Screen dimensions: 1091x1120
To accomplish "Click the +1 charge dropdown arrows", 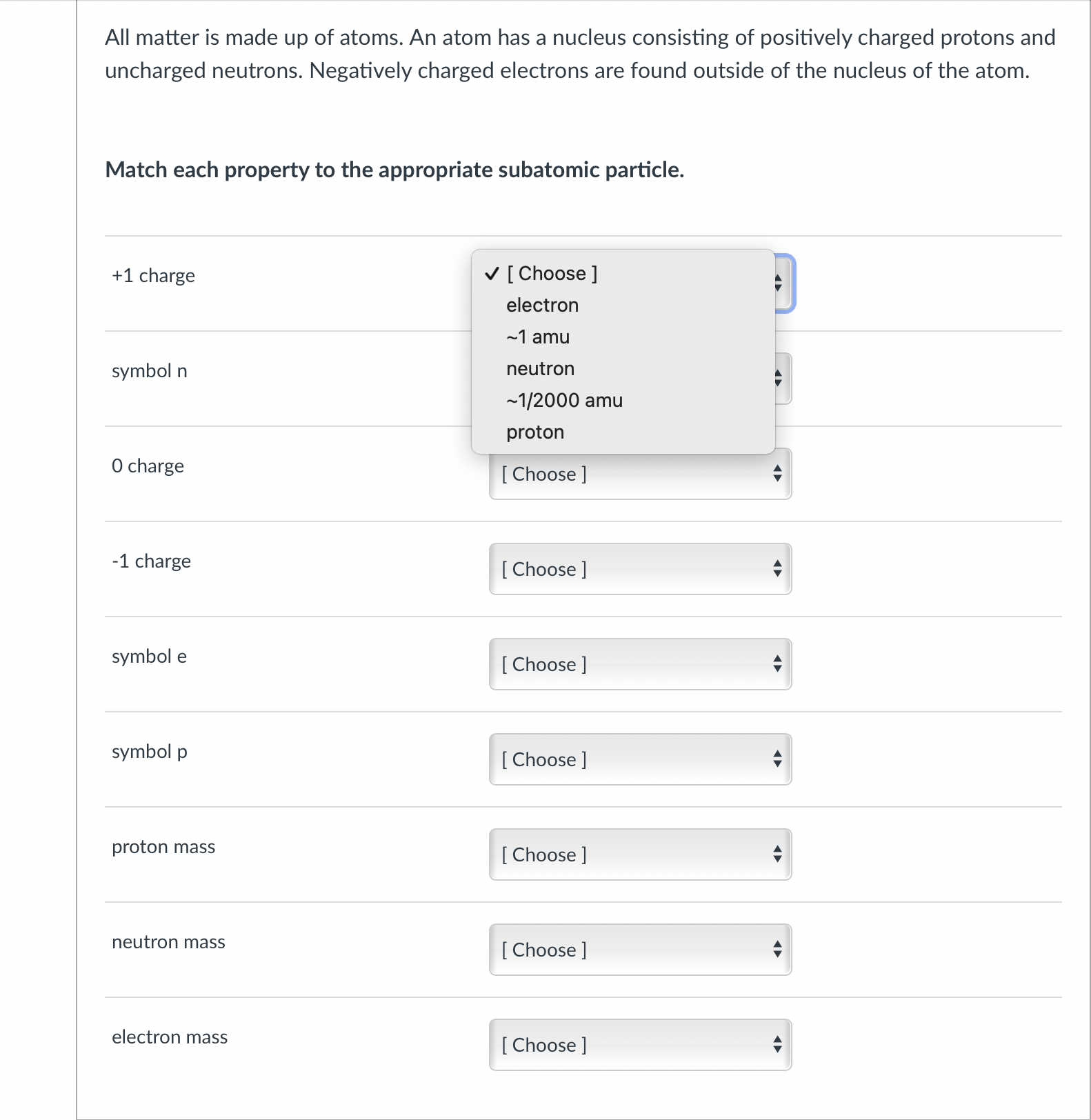I will [779, 283].
